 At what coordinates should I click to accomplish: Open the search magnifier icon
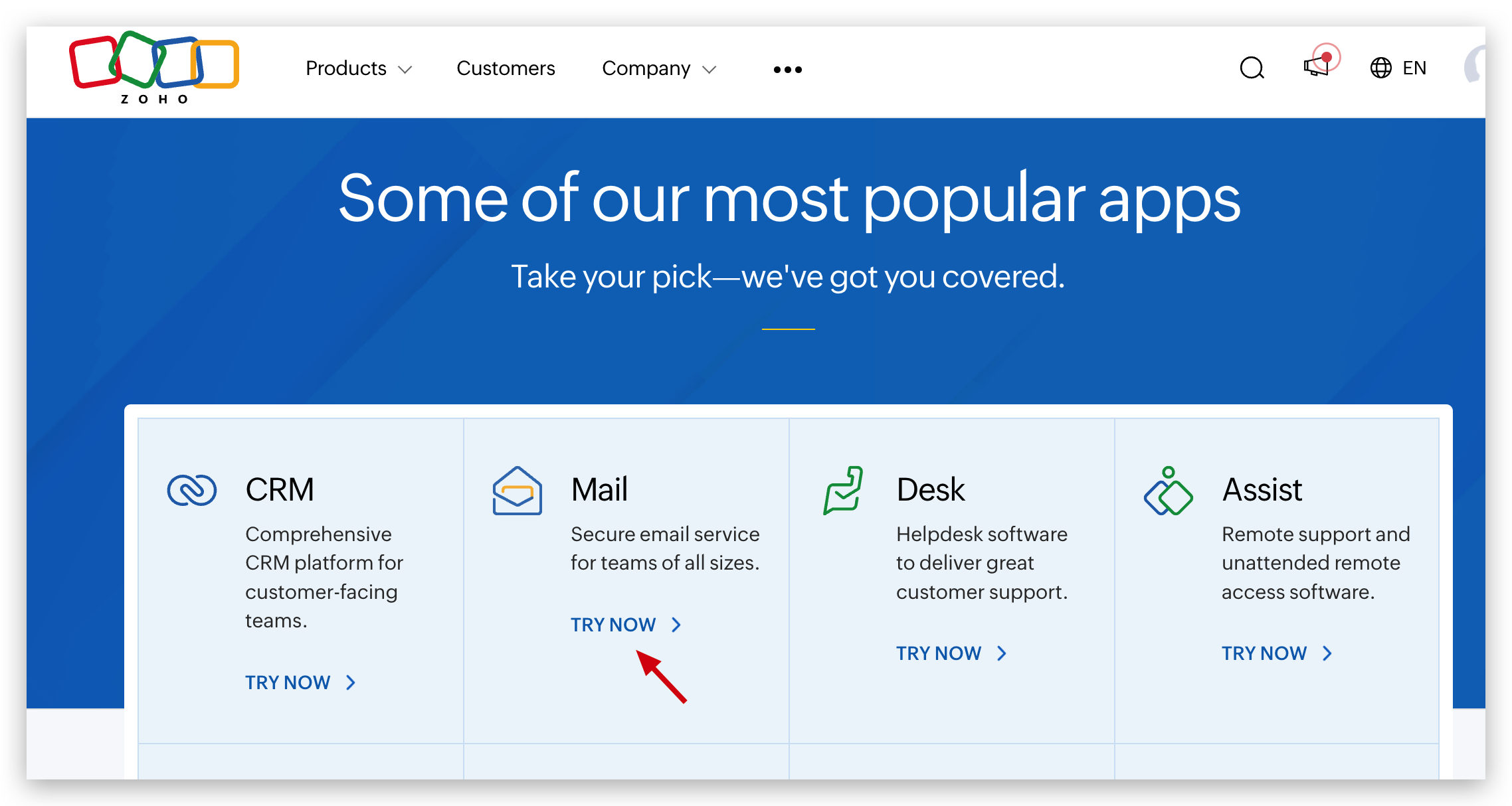coord(1252,68)
